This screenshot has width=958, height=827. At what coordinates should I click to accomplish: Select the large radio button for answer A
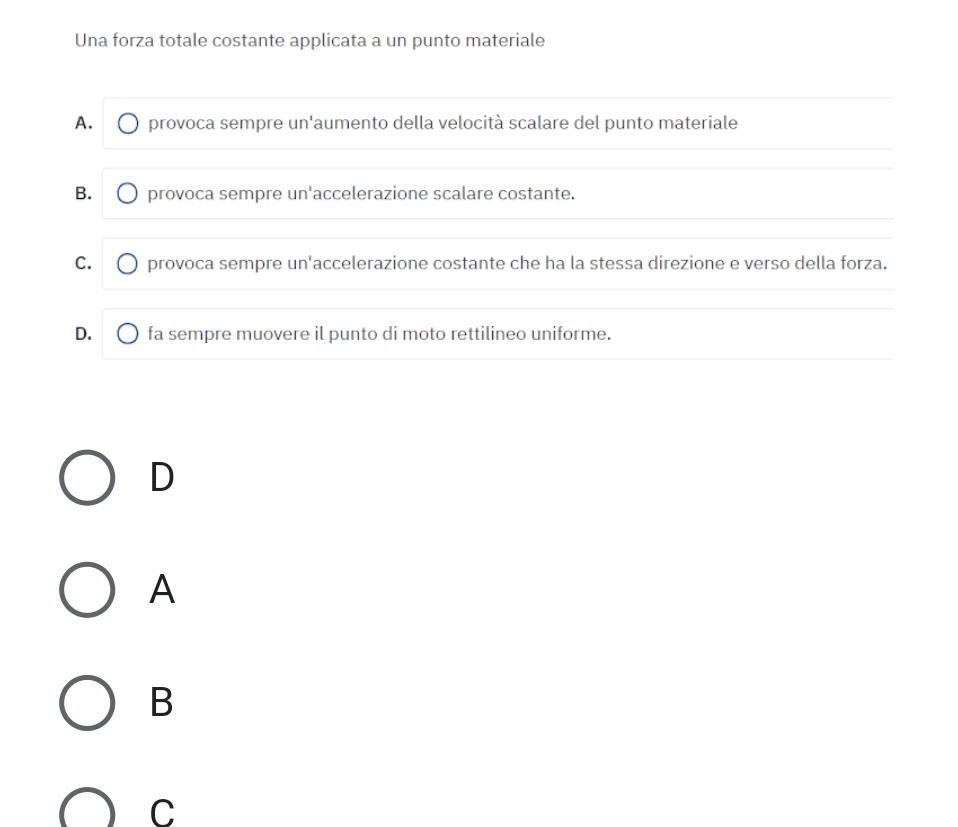click(87, 590)
